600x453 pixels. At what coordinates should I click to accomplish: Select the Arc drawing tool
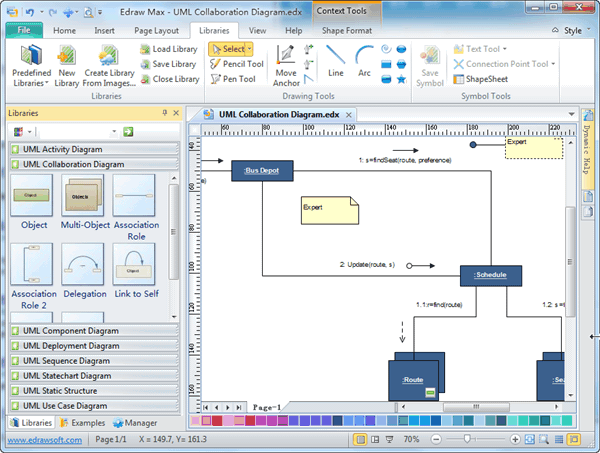click(364, 60)
